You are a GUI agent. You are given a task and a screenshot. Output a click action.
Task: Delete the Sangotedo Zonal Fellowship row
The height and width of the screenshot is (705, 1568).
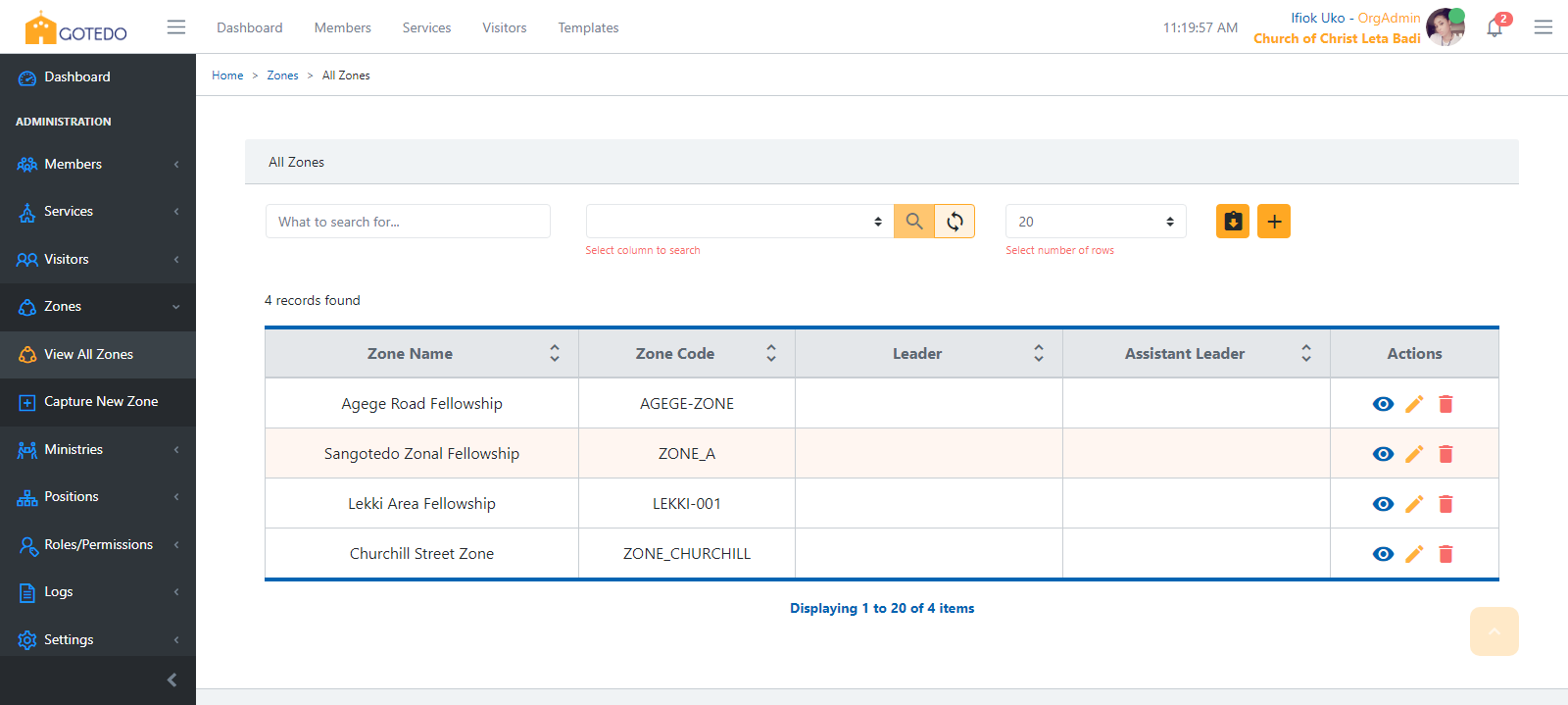coord(1445,454)
